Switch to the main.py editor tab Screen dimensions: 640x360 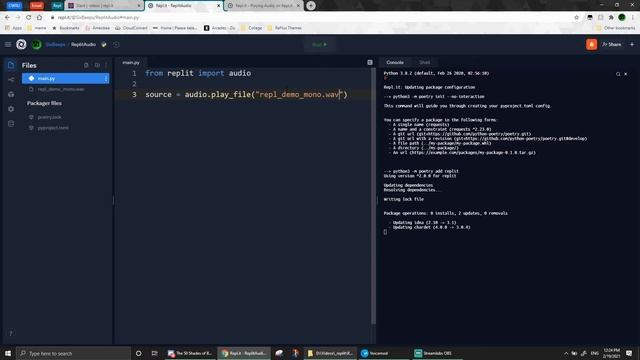tap(131, 62)
